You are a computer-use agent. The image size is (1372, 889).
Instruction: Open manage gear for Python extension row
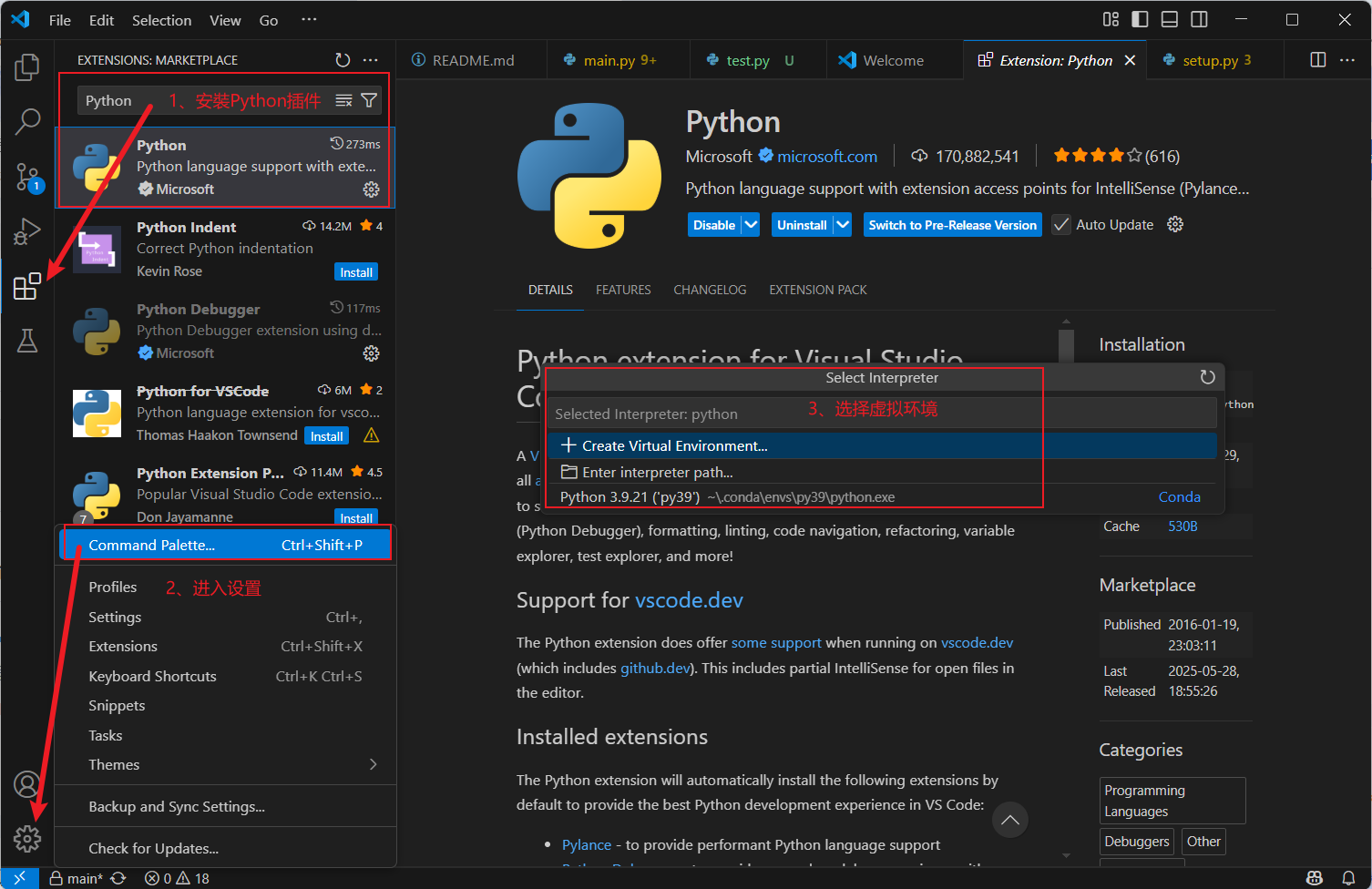[x=371, y=189]
